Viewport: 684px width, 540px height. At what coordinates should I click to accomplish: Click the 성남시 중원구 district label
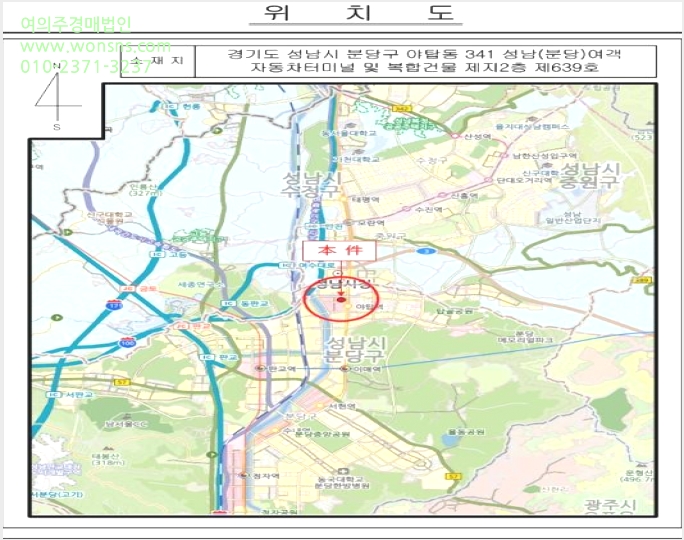(590, 175)
